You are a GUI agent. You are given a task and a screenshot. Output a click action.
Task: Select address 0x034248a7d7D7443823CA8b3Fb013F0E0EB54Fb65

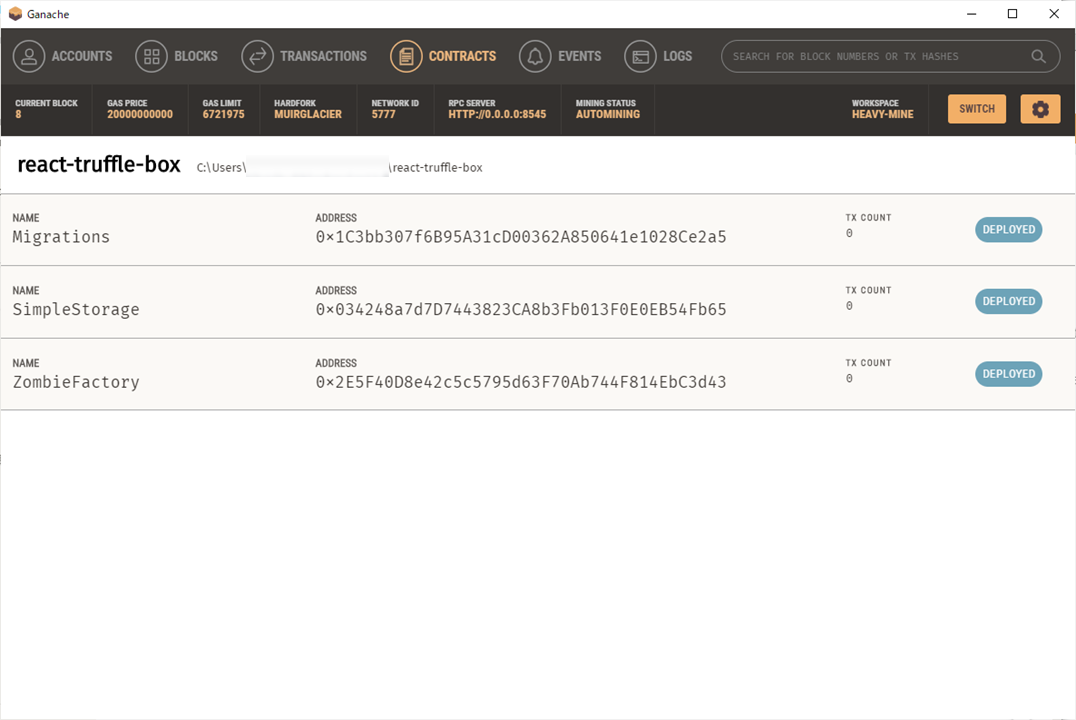coord(521,310)
